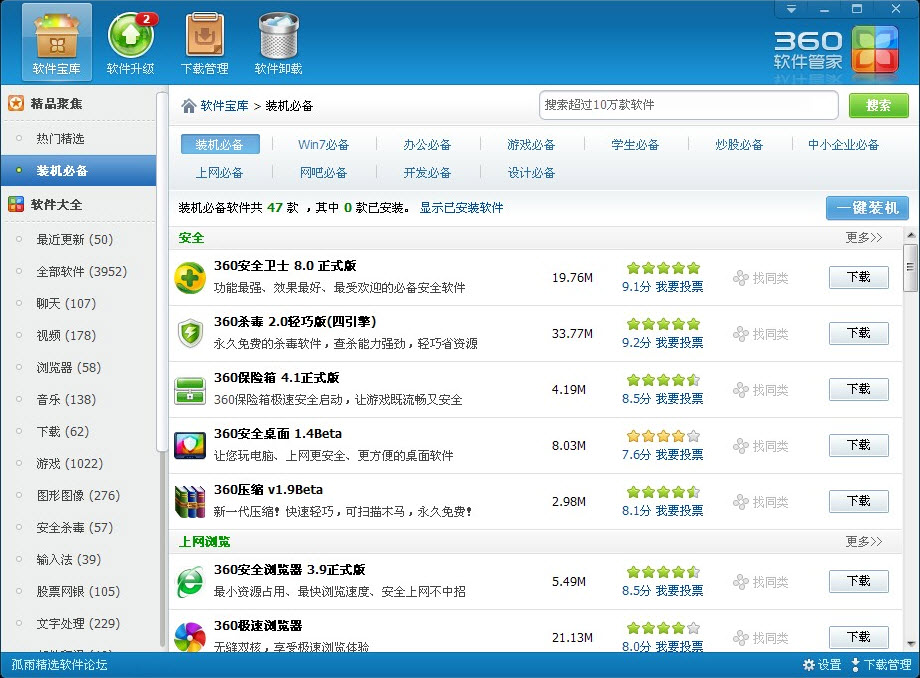The width and height of the screenshot is (920, 678).
Task: Click the star rating of 360安全桌面
Action: (663, 436)
